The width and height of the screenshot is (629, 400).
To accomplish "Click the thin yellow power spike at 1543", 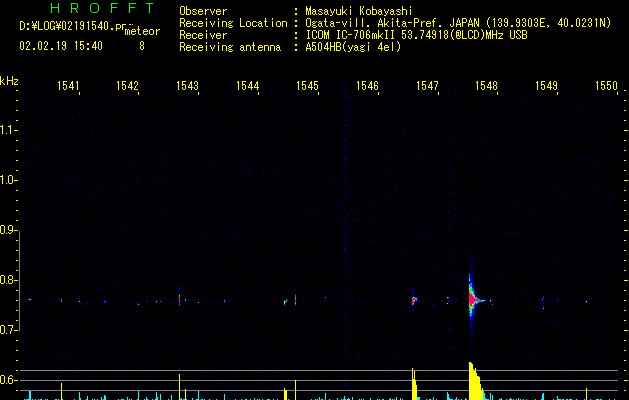I will click(x=179, y=387).
